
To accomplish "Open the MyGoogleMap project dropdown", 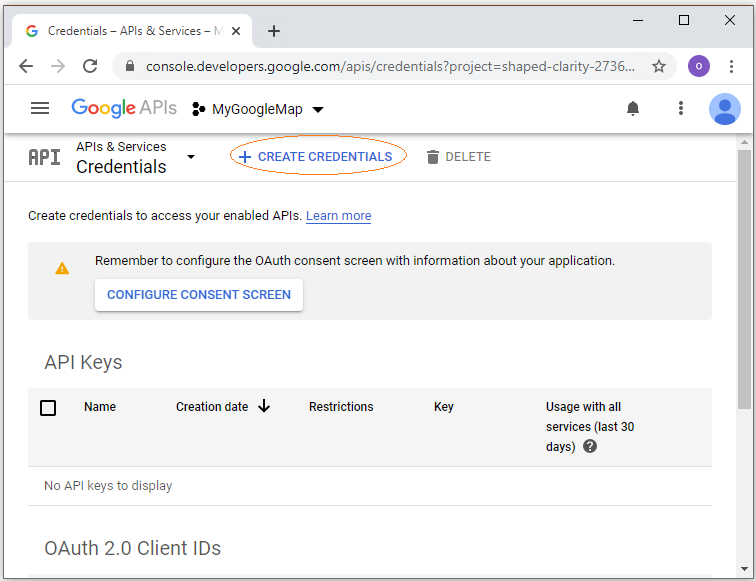I will 257,109.
